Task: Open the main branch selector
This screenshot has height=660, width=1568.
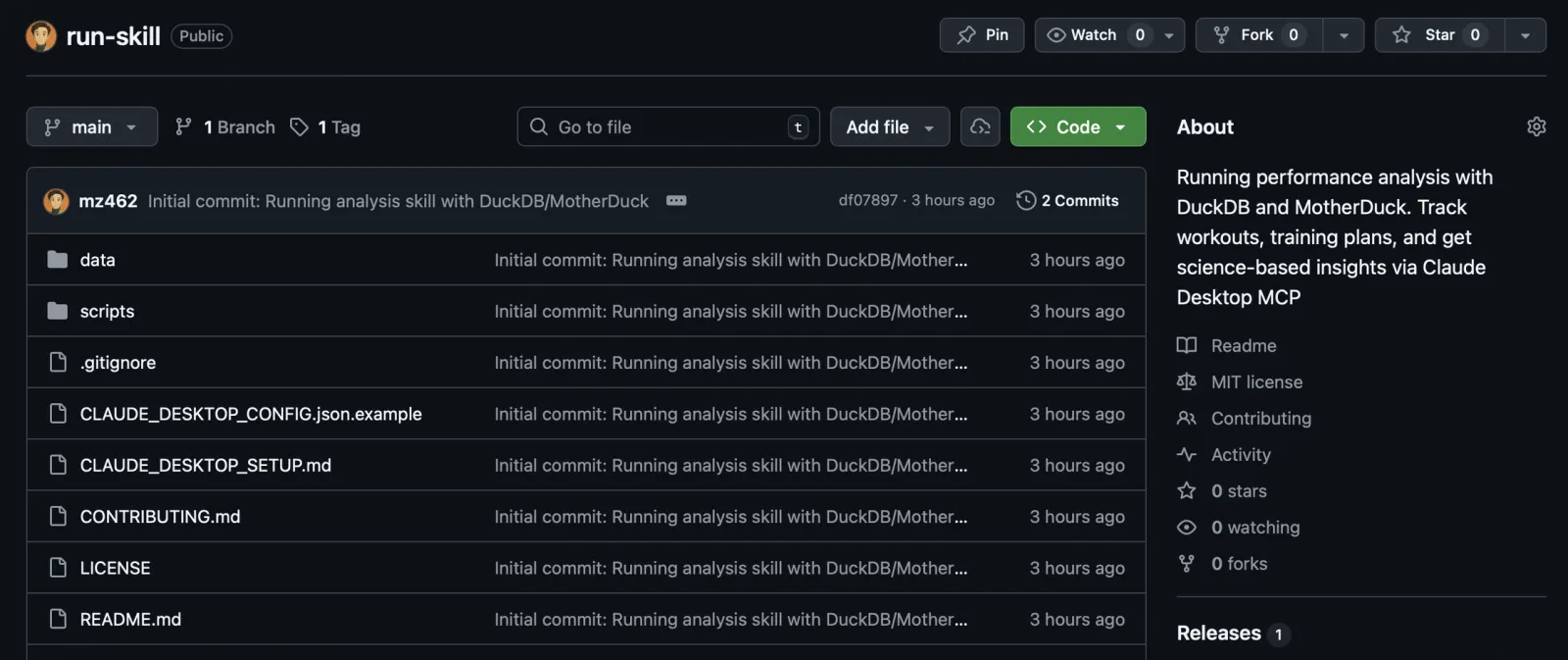Action: [x=92, y=127]
